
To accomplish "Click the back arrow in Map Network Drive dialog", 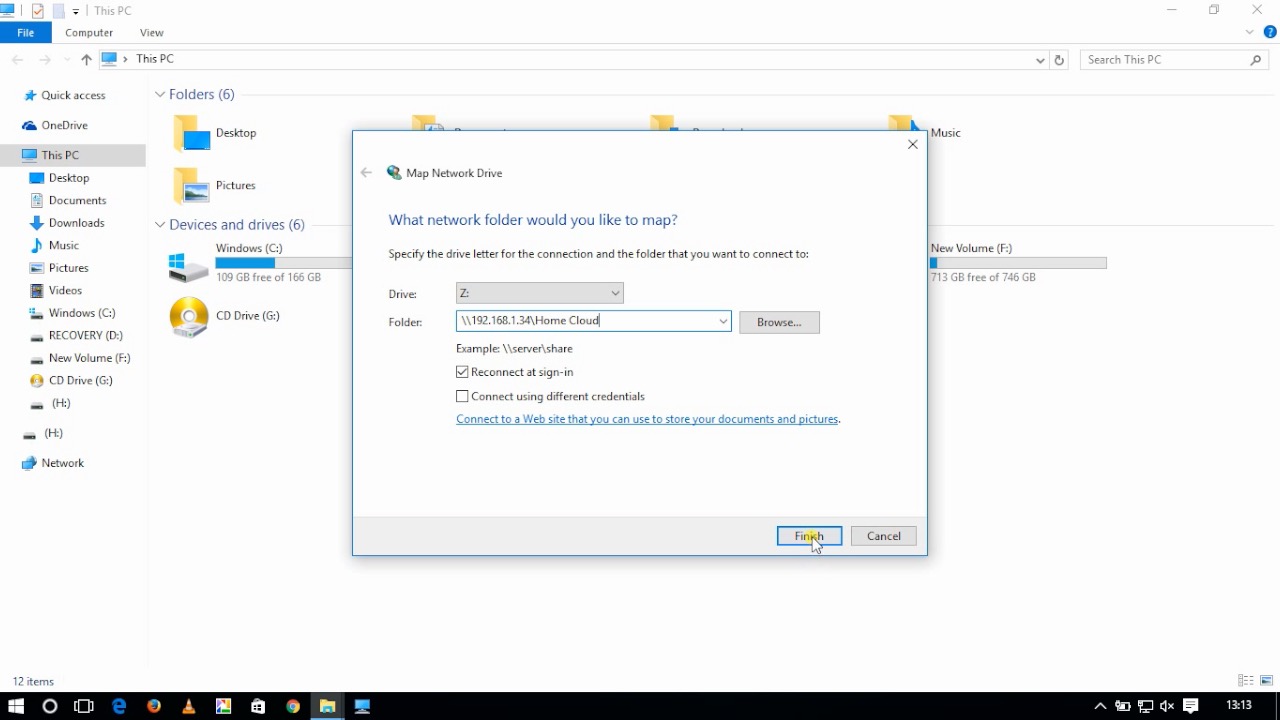I will coord(366,172).
